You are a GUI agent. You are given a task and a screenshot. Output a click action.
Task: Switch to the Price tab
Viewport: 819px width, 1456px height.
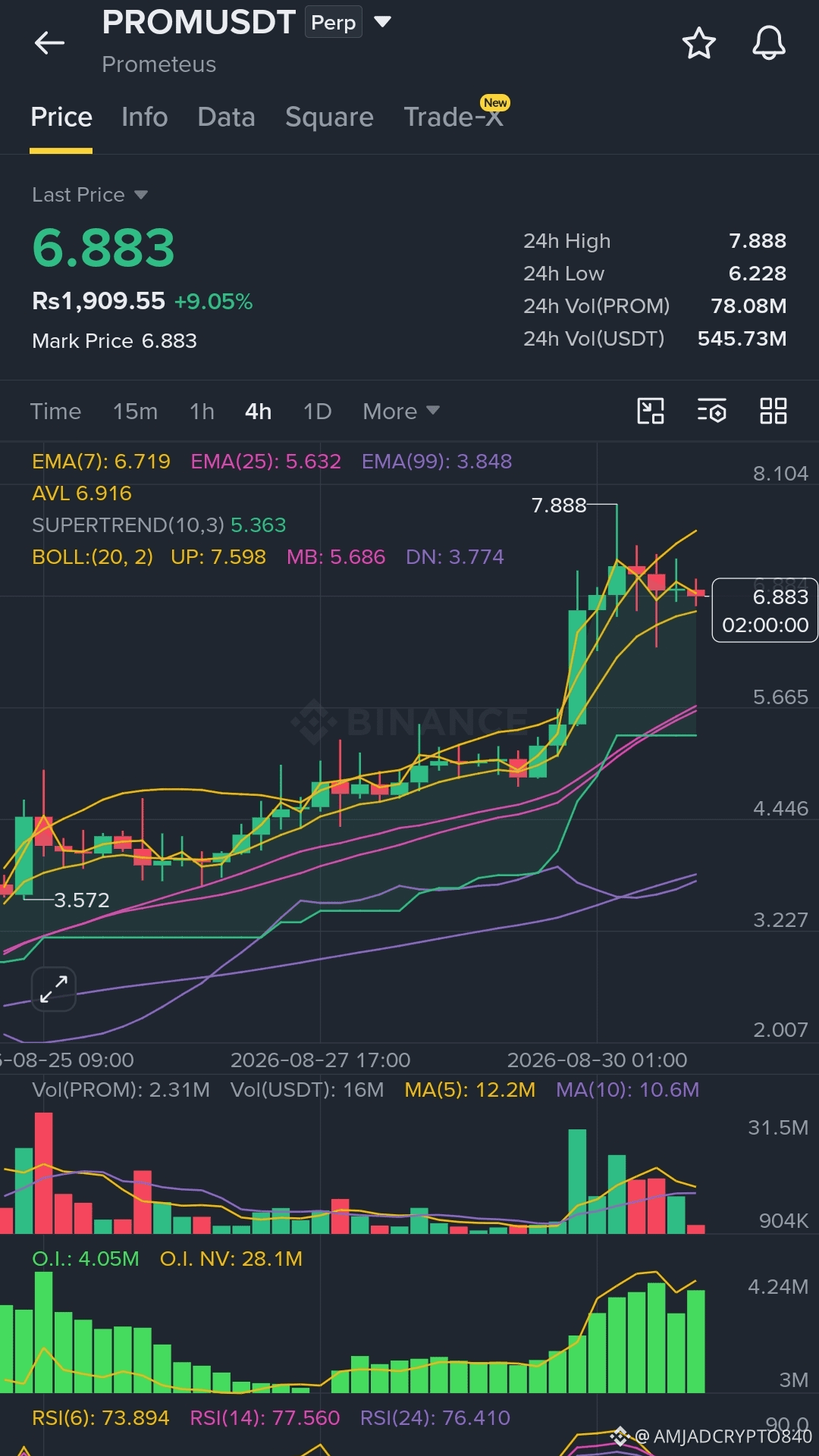click(61, 117)
